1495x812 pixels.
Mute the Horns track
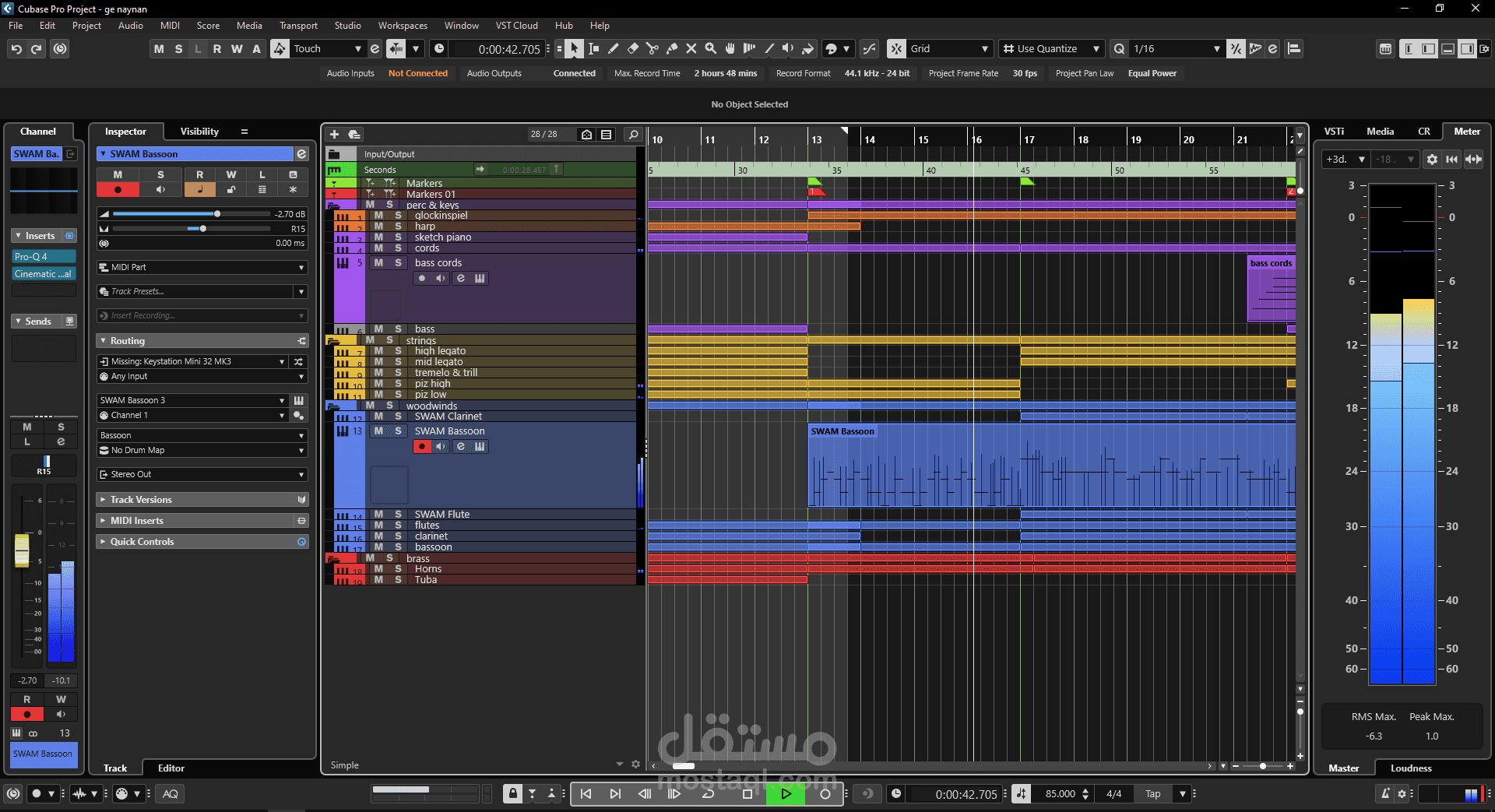click(x=378, y=569)
